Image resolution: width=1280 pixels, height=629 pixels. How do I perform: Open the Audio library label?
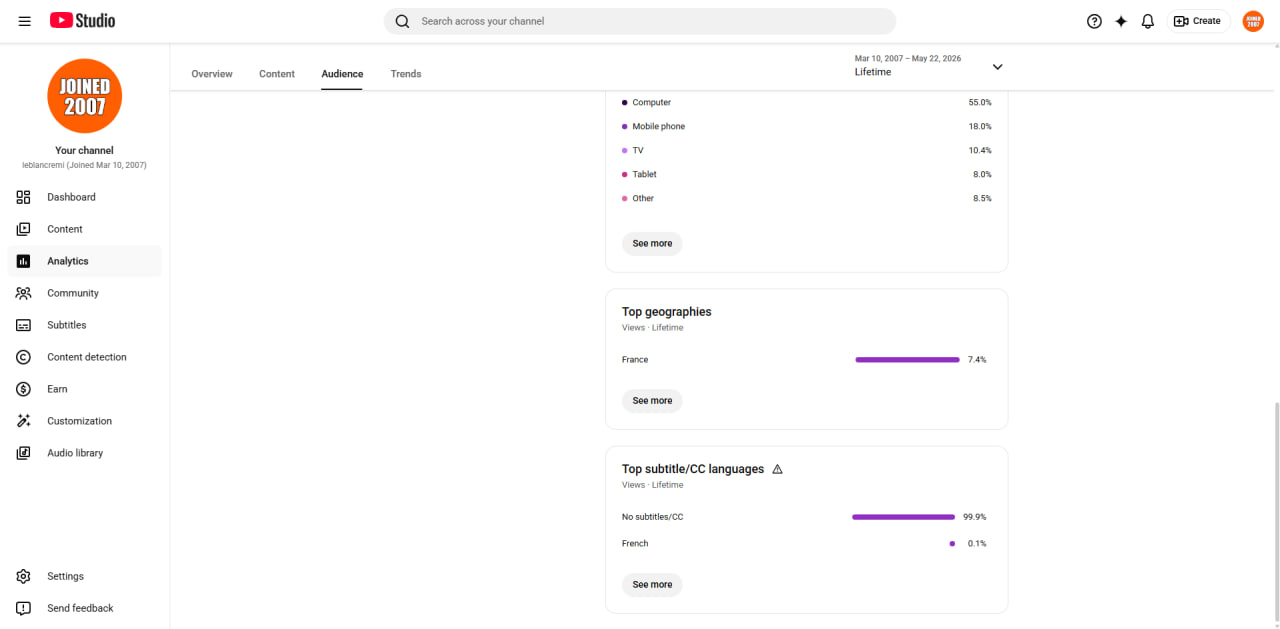pyautogui.click(x=75, y=453)
